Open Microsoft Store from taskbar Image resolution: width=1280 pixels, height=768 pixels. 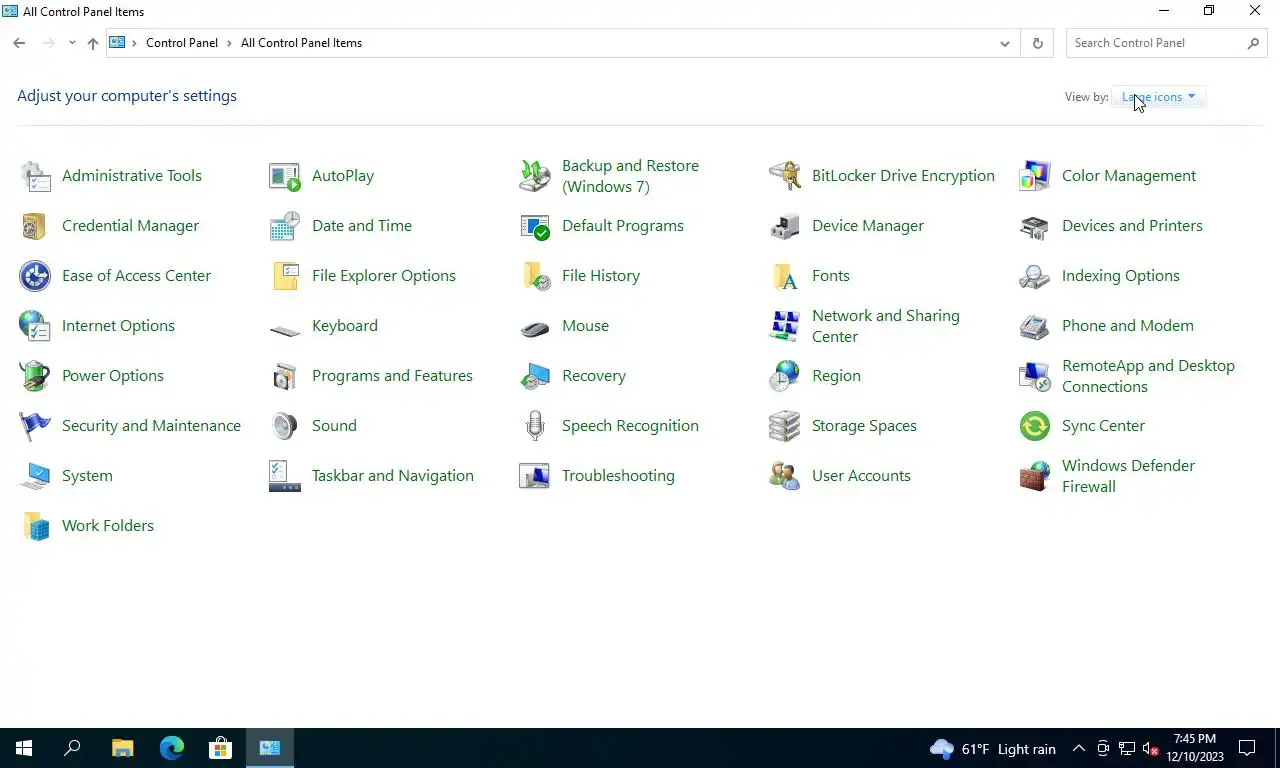pos(220,748)
